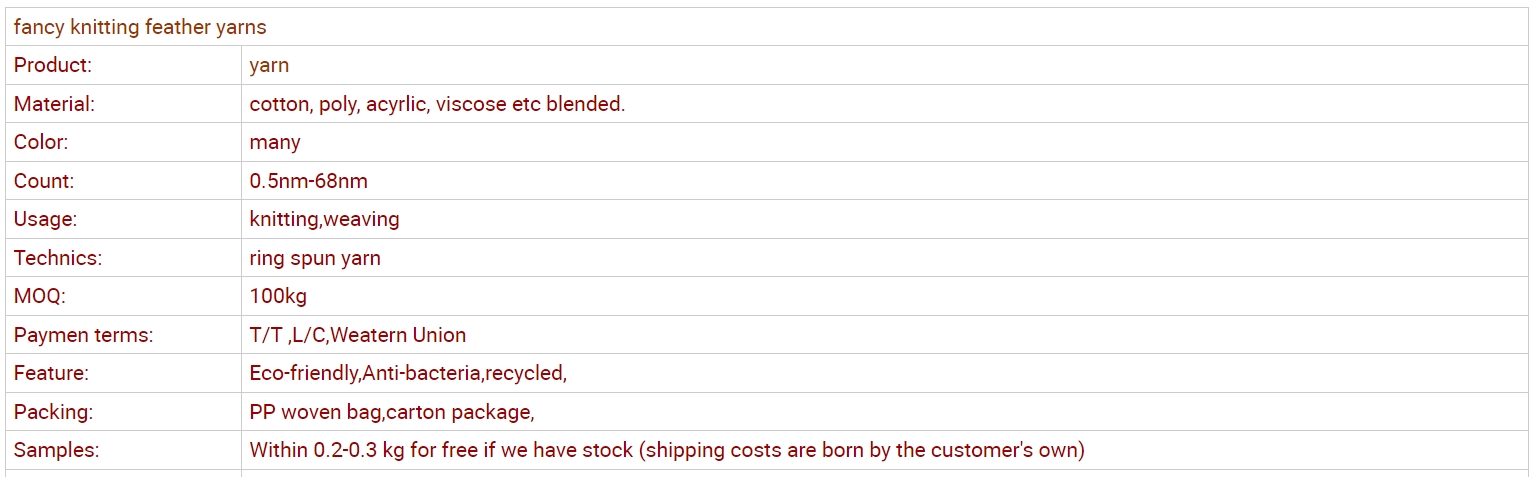This screenshot has height=477, width=1534.
Task: Select the "100kg" MOQ value
Action: pyautogui.click(x=278, y=296)
